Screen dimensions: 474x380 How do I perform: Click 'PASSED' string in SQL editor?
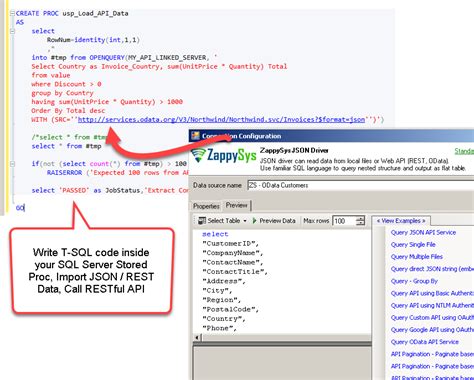(74, 190)
